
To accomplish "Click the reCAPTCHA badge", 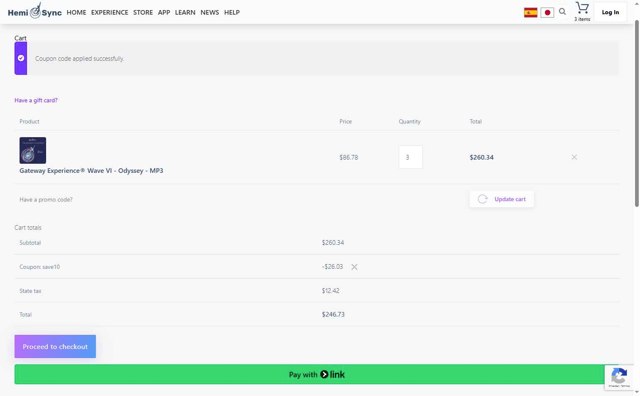I will coord(619,378).
